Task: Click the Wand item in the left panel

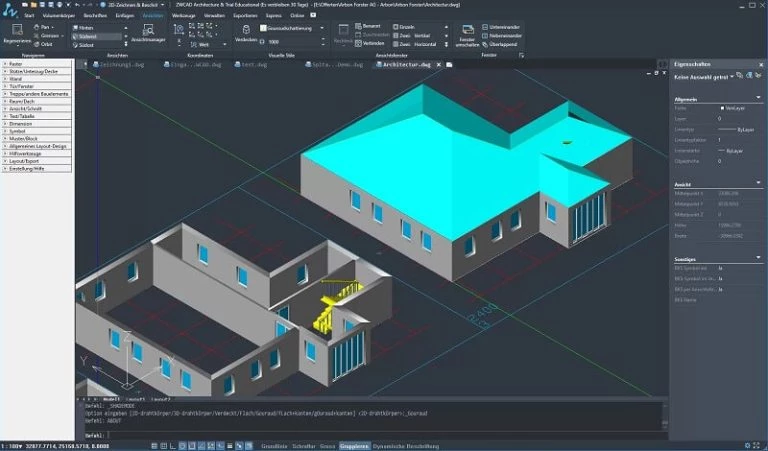Action: [37, 78]
